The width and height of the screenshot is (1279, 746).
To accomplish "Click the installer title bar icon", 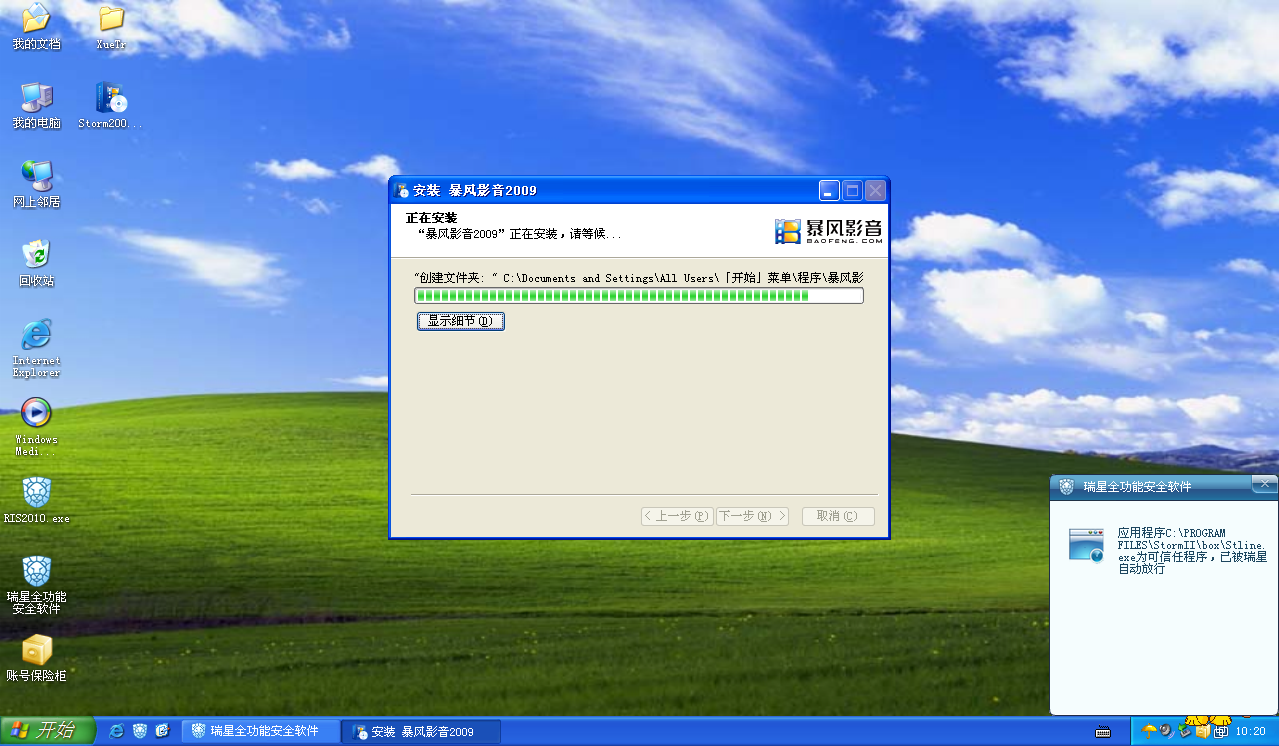I will [402, 191].
